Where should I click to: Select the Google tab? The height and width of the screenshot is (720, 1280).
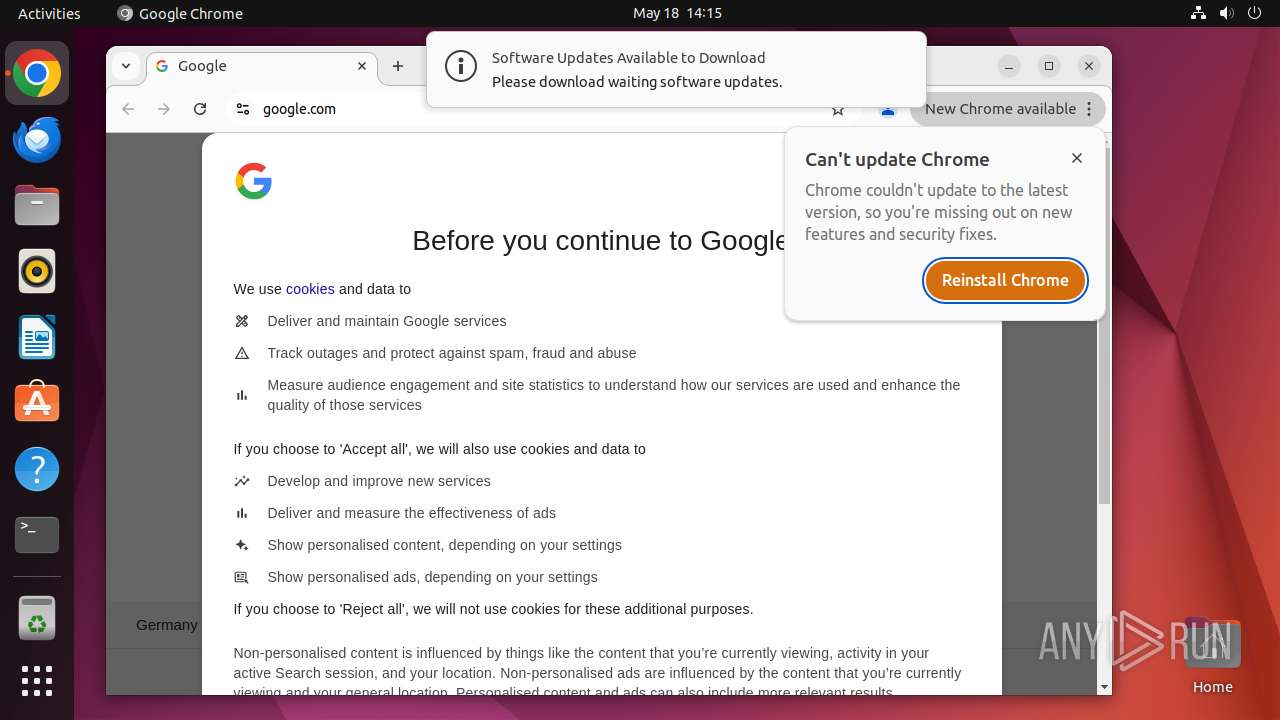pyautogui.click(x=260, y=66)
